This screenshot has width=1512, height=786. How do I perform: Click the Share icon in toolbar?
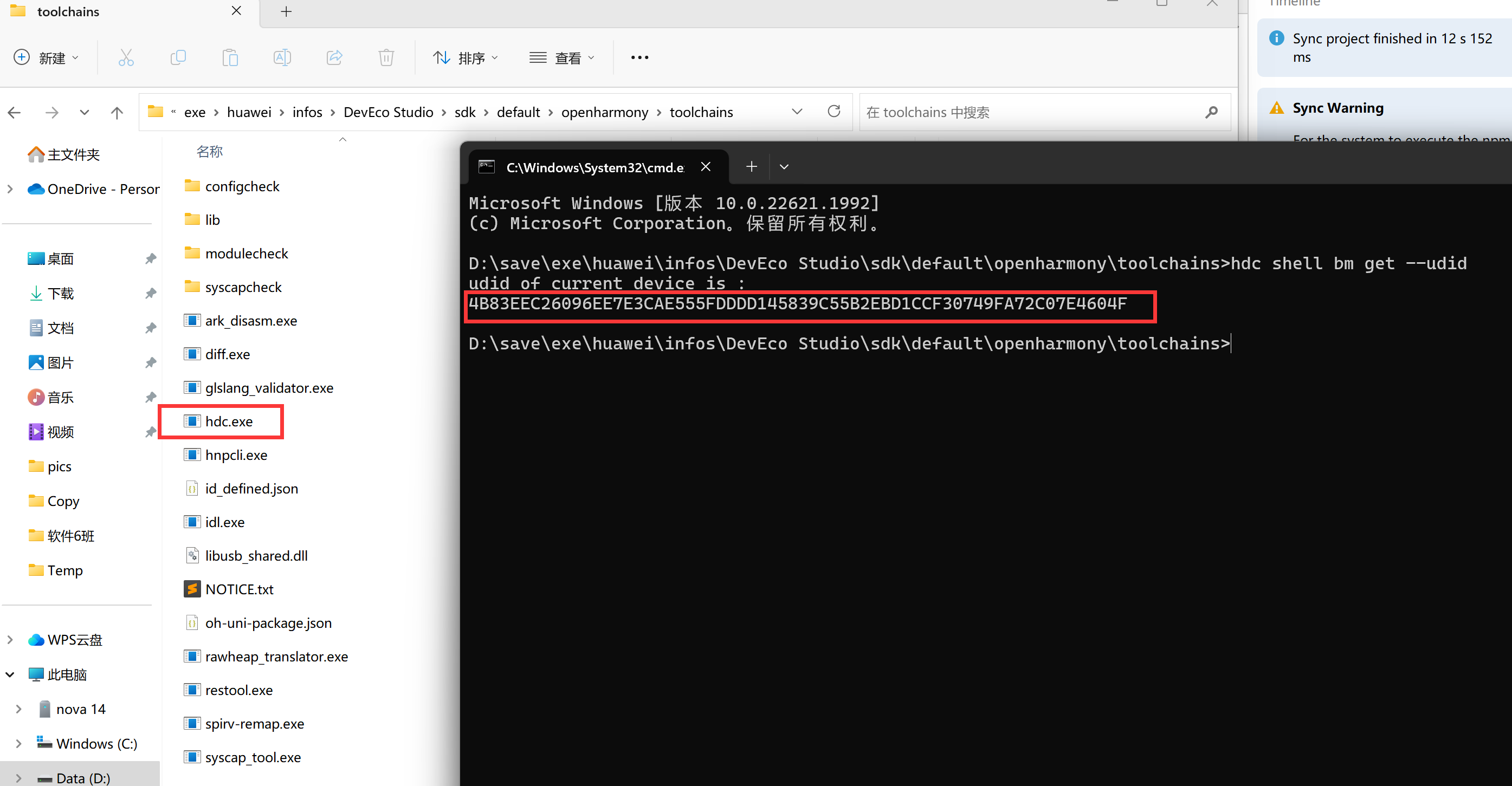point(334,57)
